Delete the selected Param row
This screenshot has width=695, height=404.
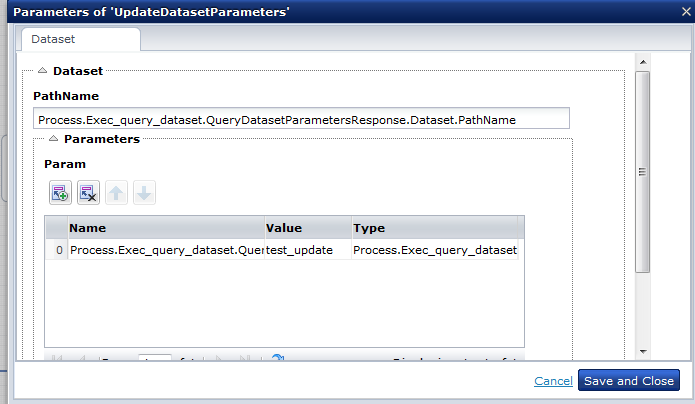click(x=88, y=193)
